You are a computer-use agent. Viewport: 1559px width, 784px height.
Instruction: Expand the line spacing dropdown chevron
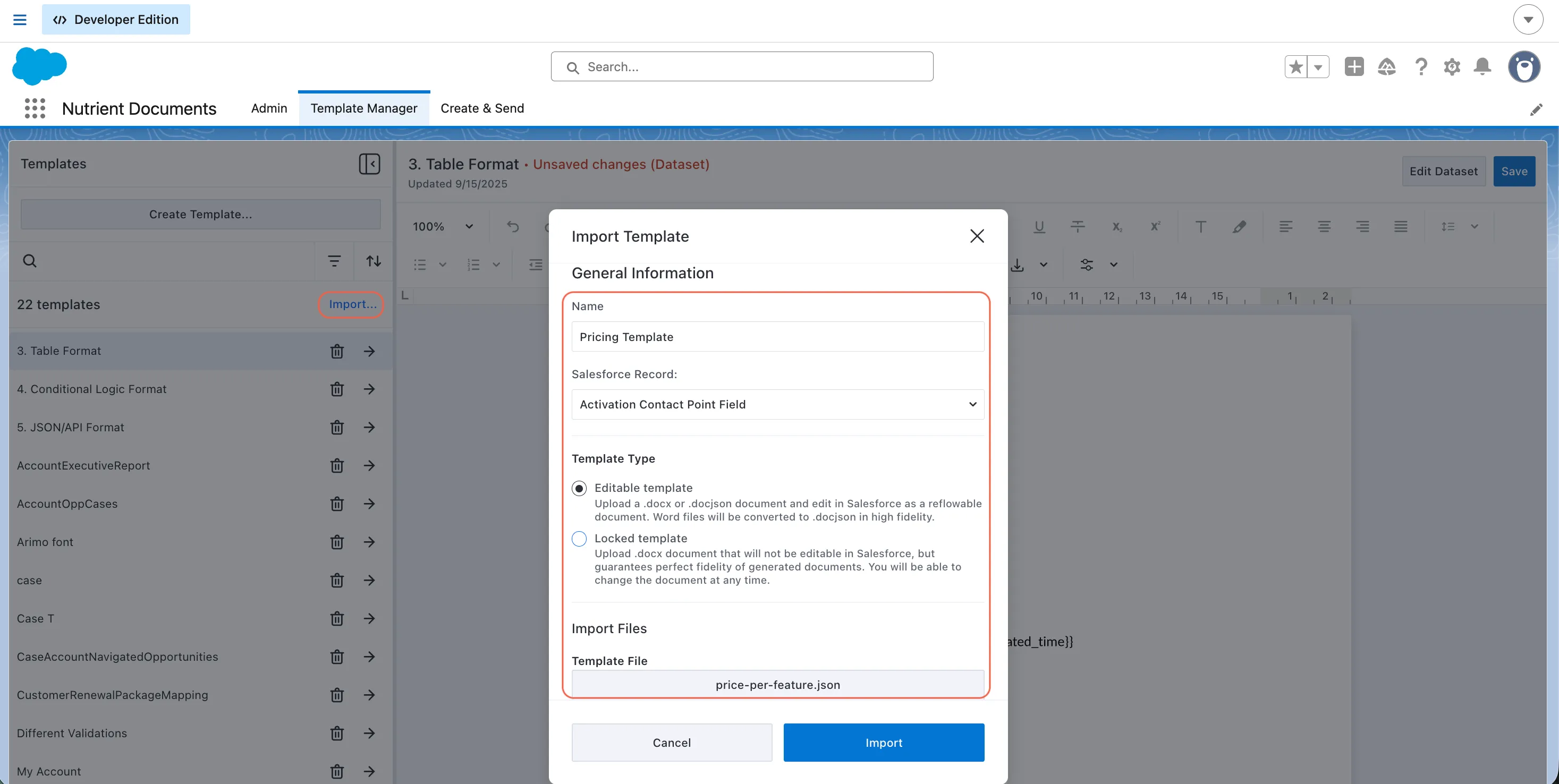click(x=1475, y=227)
